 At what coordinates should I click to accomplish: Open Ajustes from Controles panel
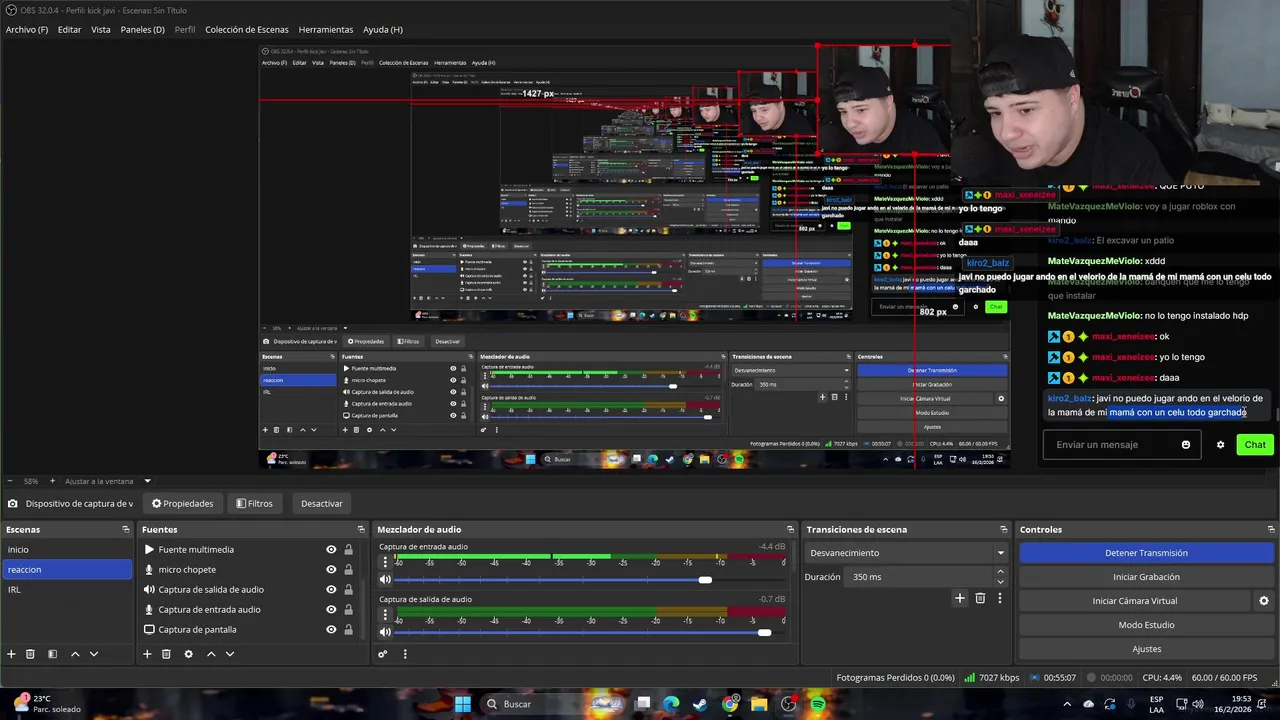[1146, 649]
